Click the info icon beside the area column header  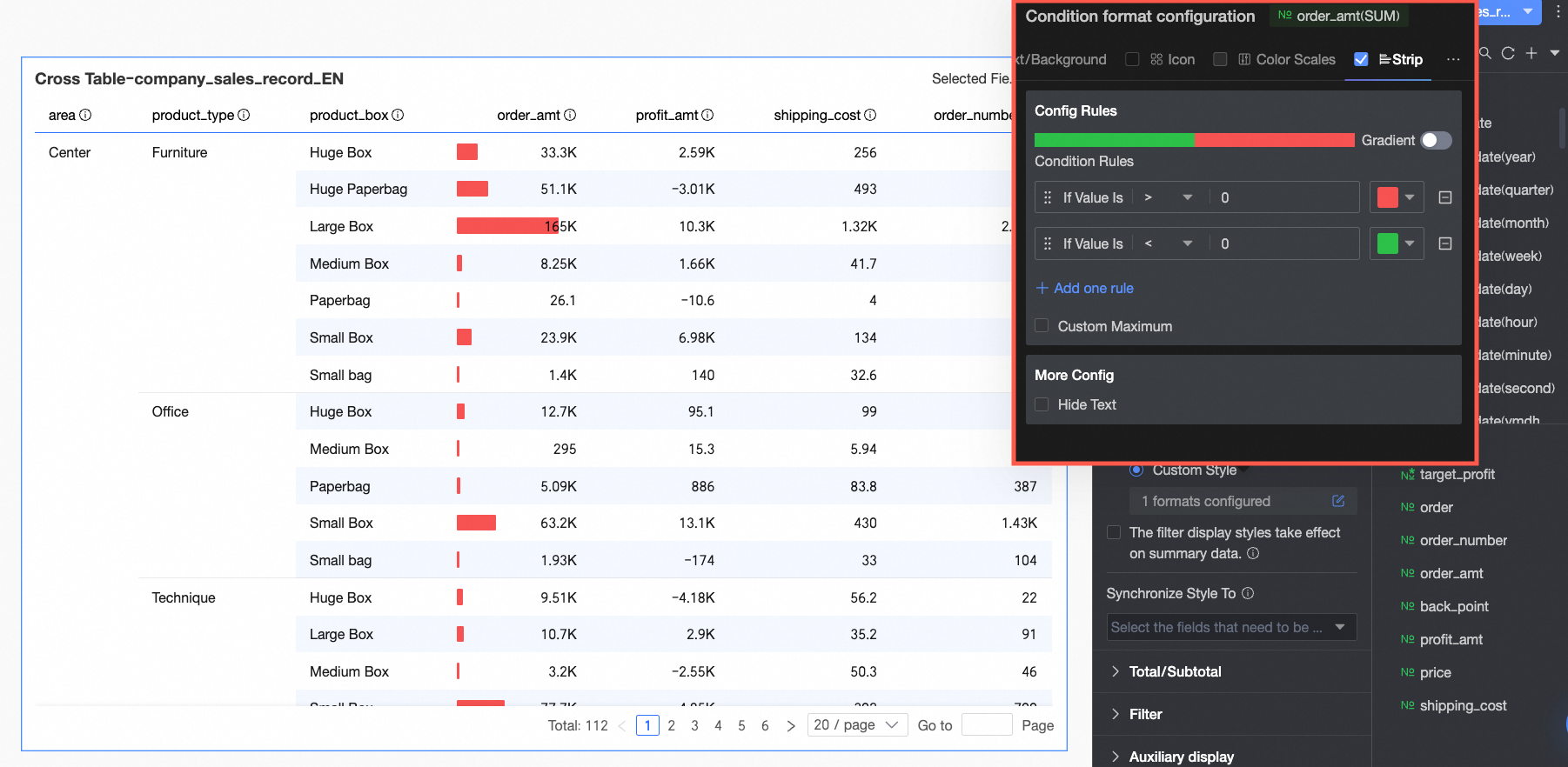(85, 115)
